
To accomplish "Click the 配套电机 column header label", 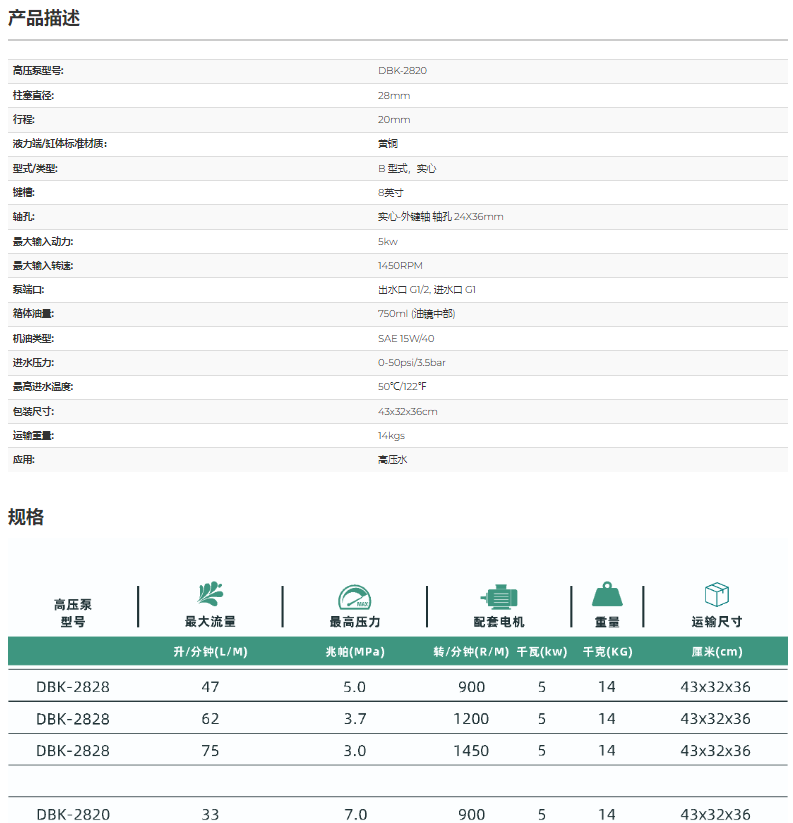I will point(499,622).
